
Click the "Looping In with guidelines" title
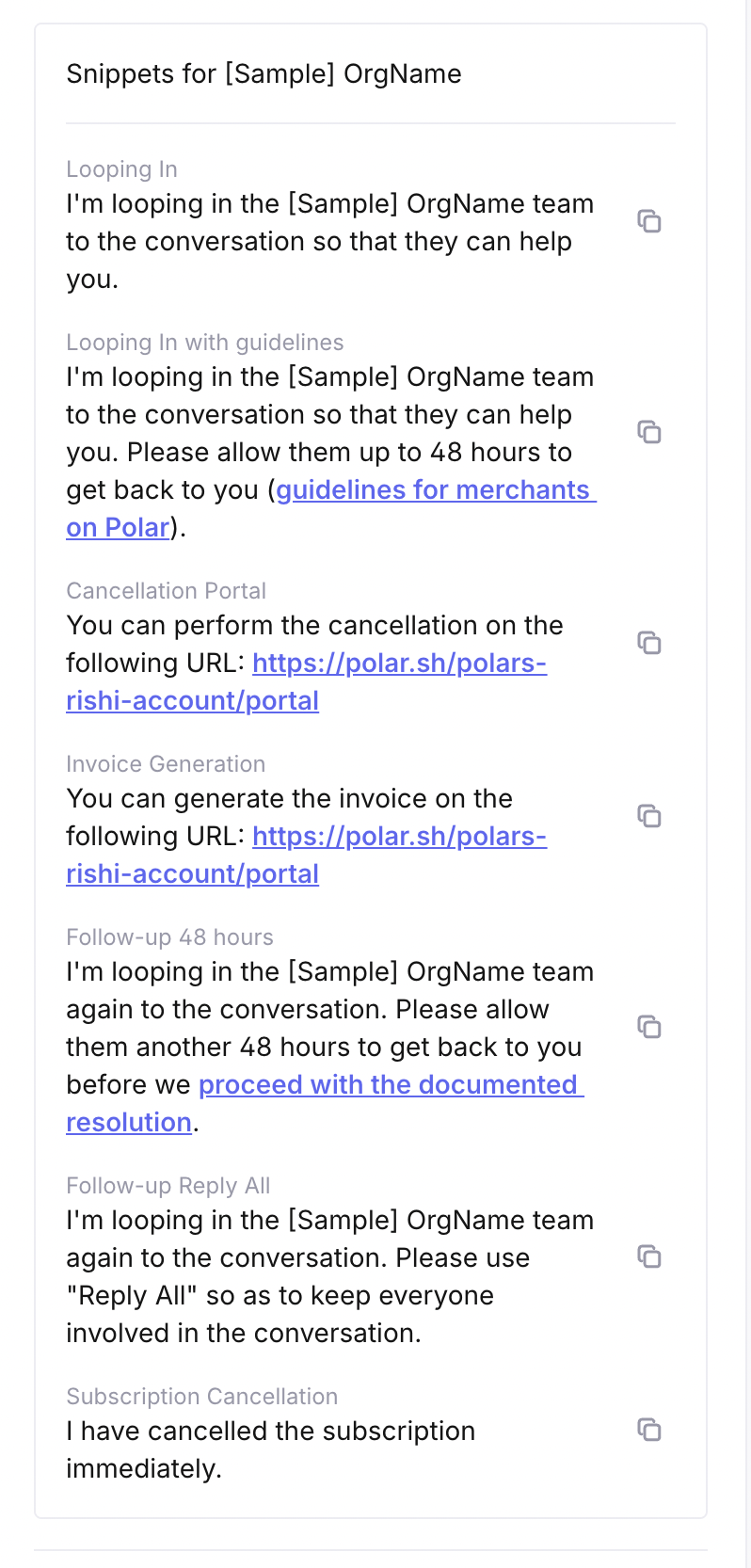204,343
